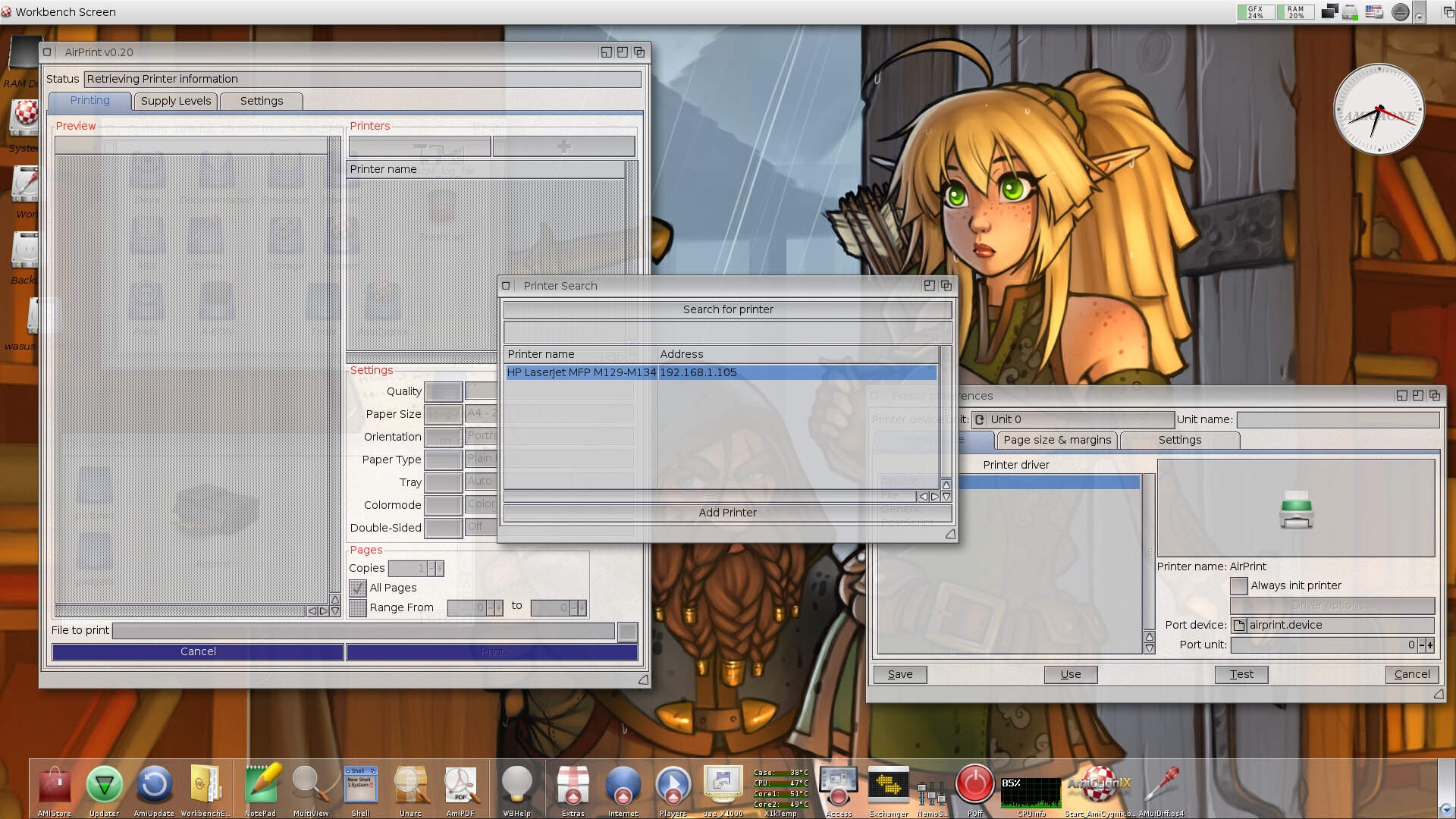
Task: Click Cancel in Printer Preferences
Action: 1412,674
